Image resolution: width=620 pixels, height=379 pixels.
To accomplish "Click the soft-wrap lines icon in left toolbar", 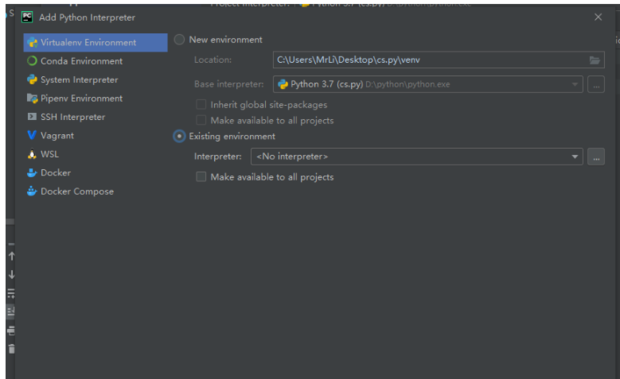I will point(11,293).
